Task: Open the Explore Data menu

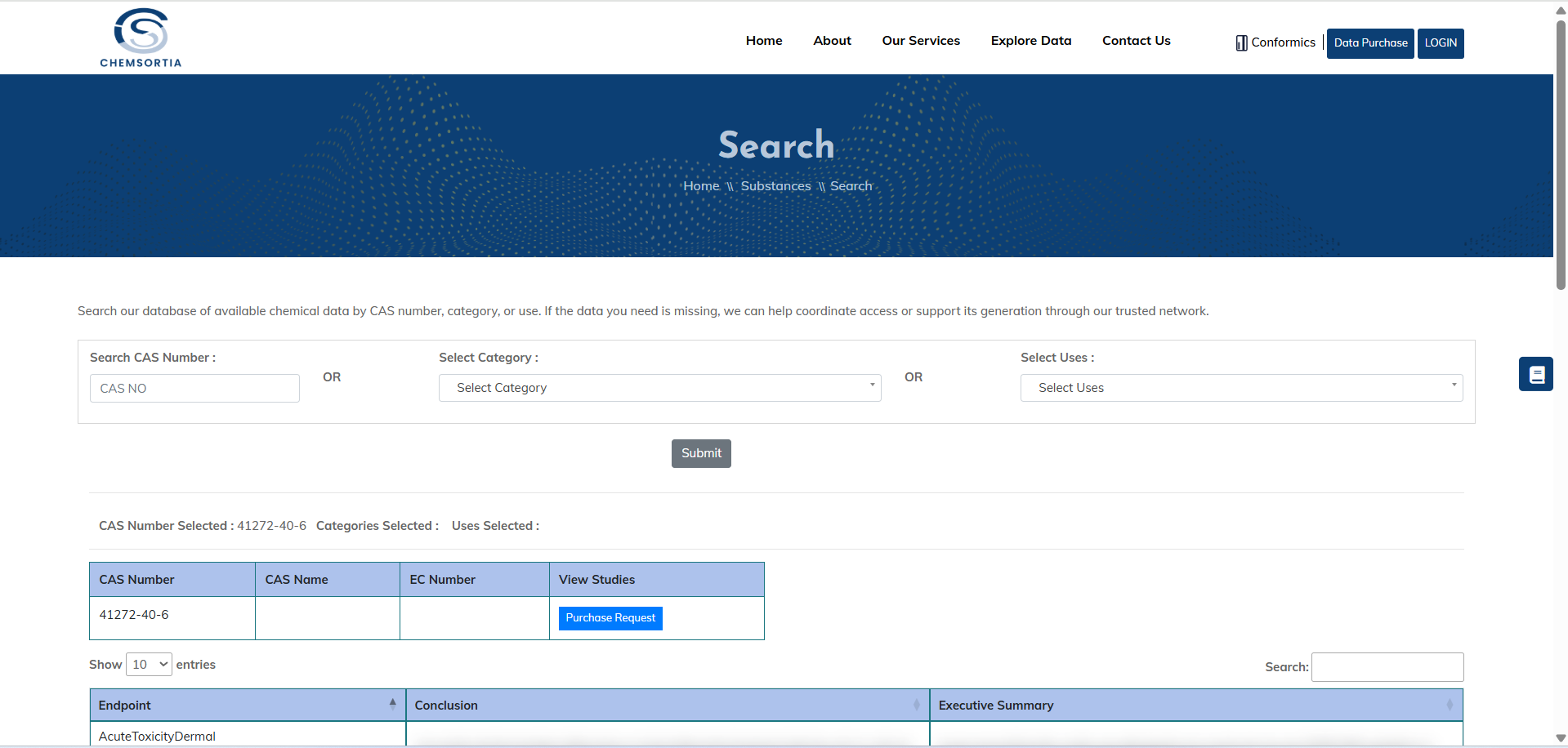Action: coord(1030,40)
